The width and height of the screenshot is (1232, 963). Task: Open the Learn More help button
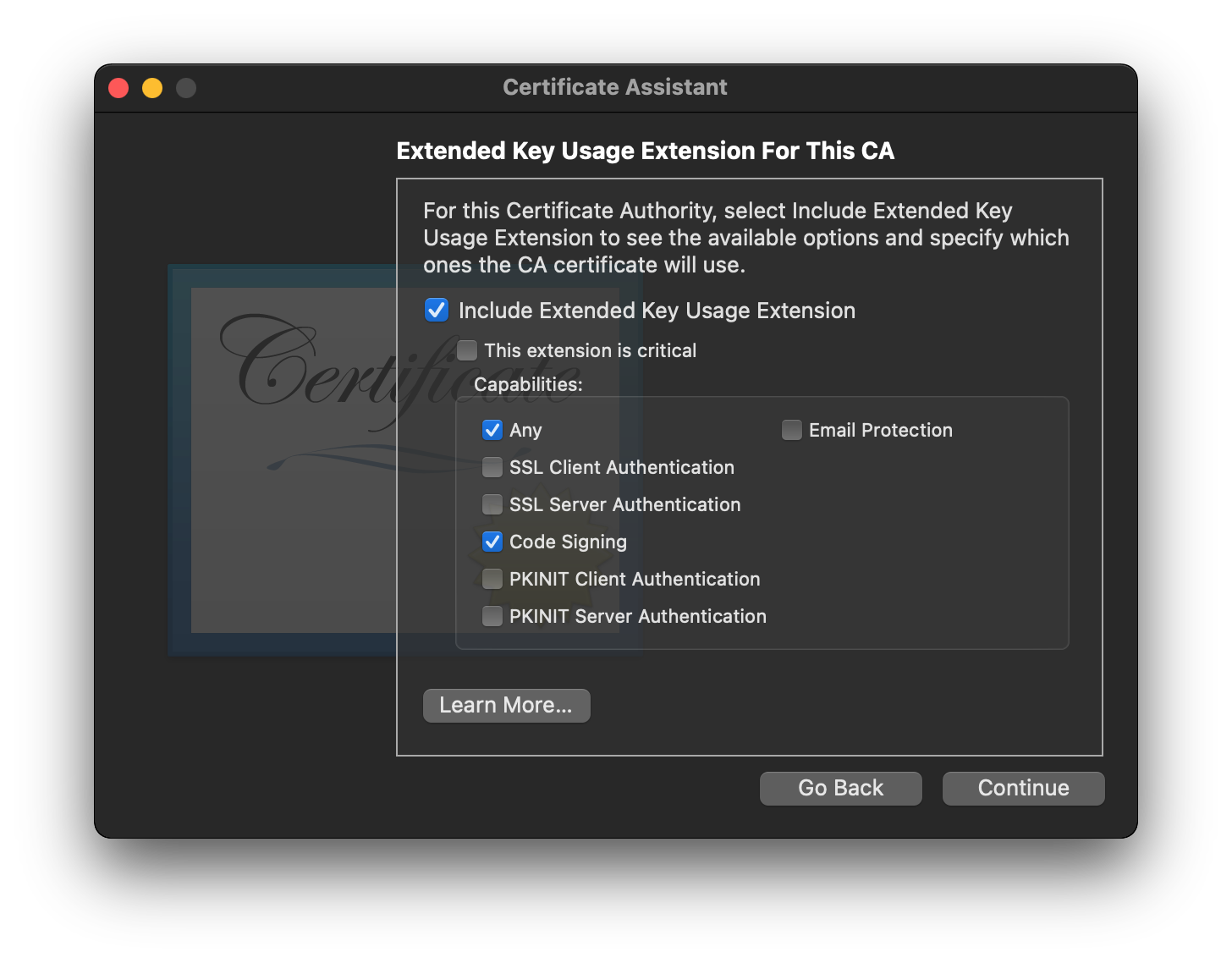click(x=506, y=705)
